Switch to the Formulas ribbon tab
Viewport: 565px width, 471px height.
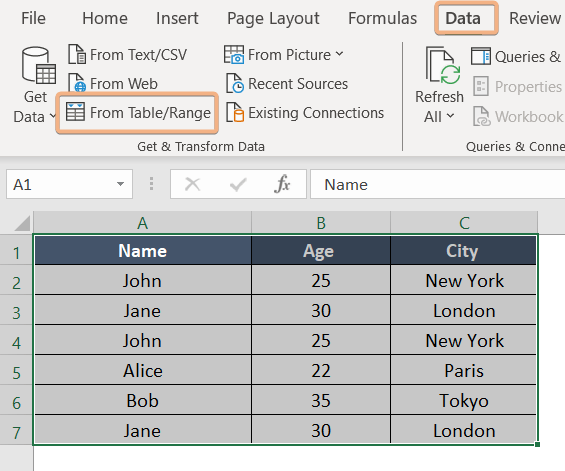382,18
